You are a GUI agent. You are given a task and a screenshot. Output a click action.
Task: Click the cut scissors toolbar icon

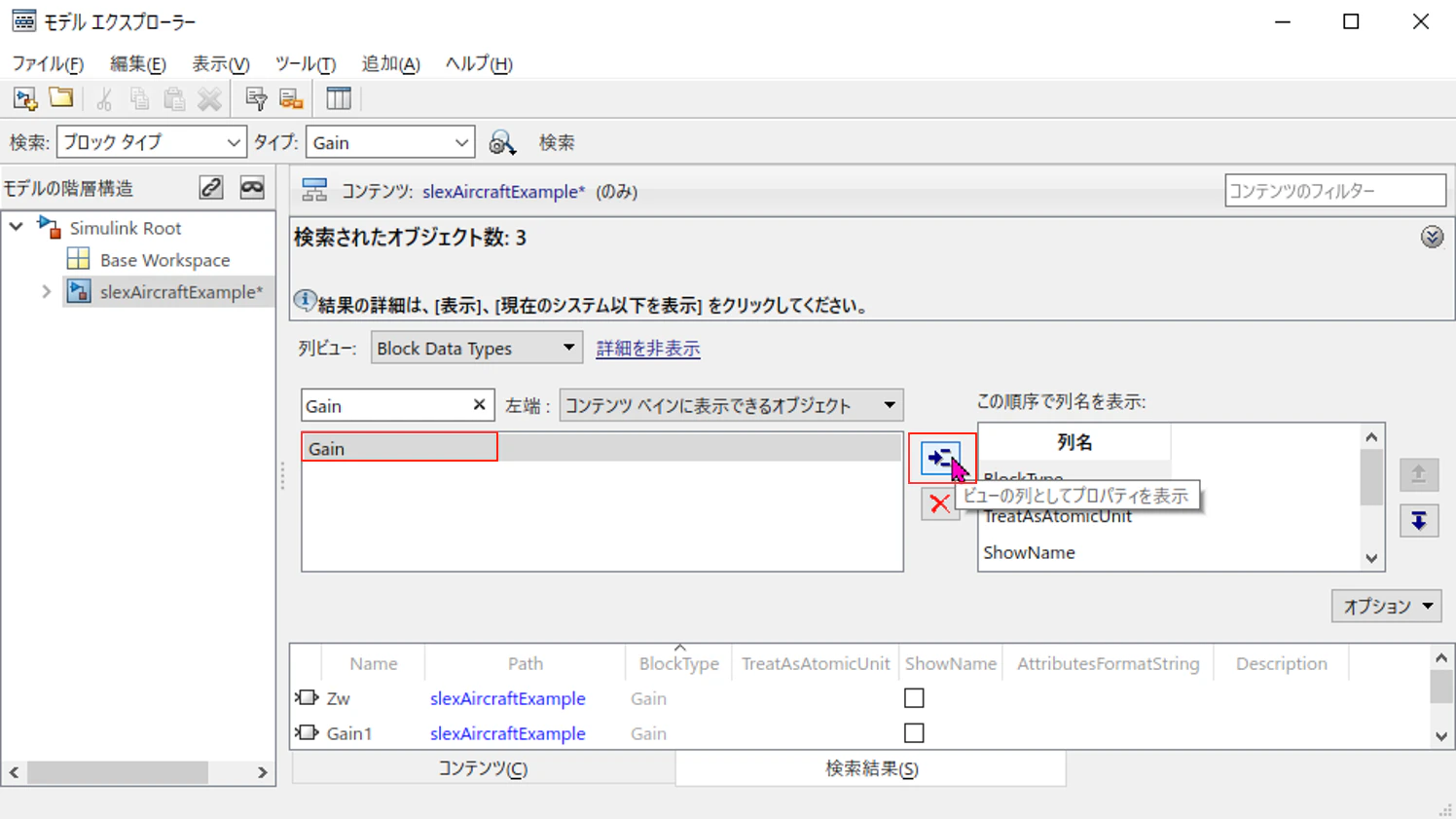coord(104,98)
